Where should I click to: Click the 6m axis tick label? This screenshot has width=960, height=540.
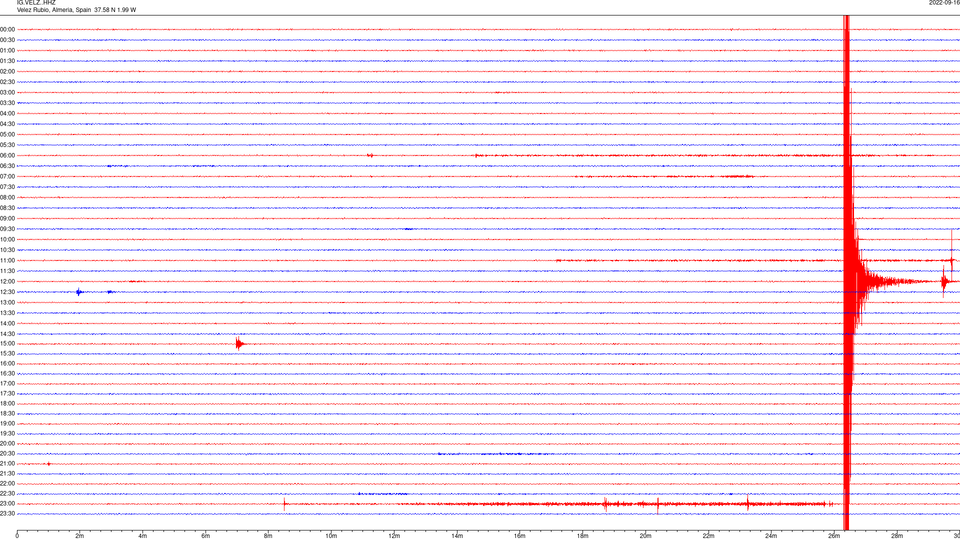click(206, 536)
